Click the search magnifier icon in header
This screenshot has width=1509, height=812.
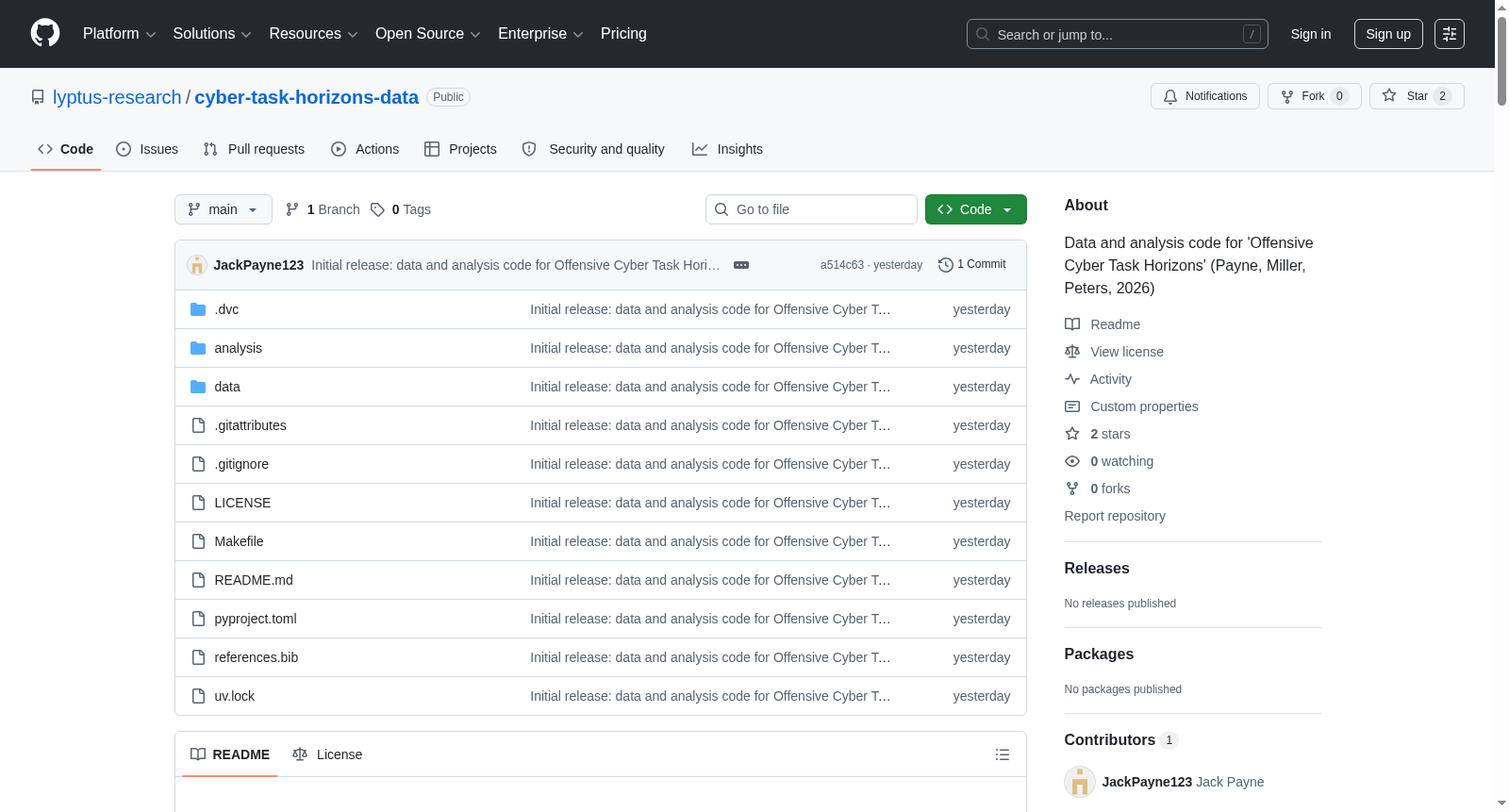(x=983, y=34)
